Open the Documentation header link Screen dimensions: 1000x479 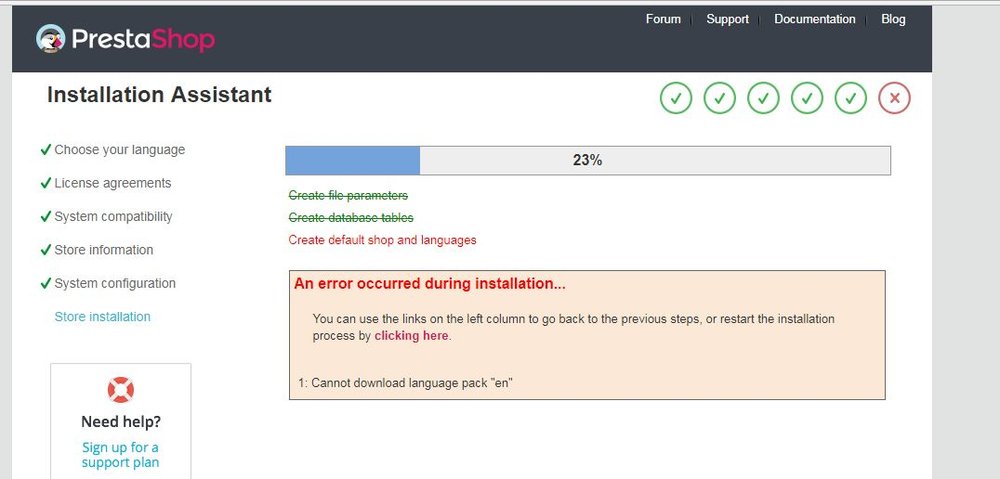click(814, 19)
